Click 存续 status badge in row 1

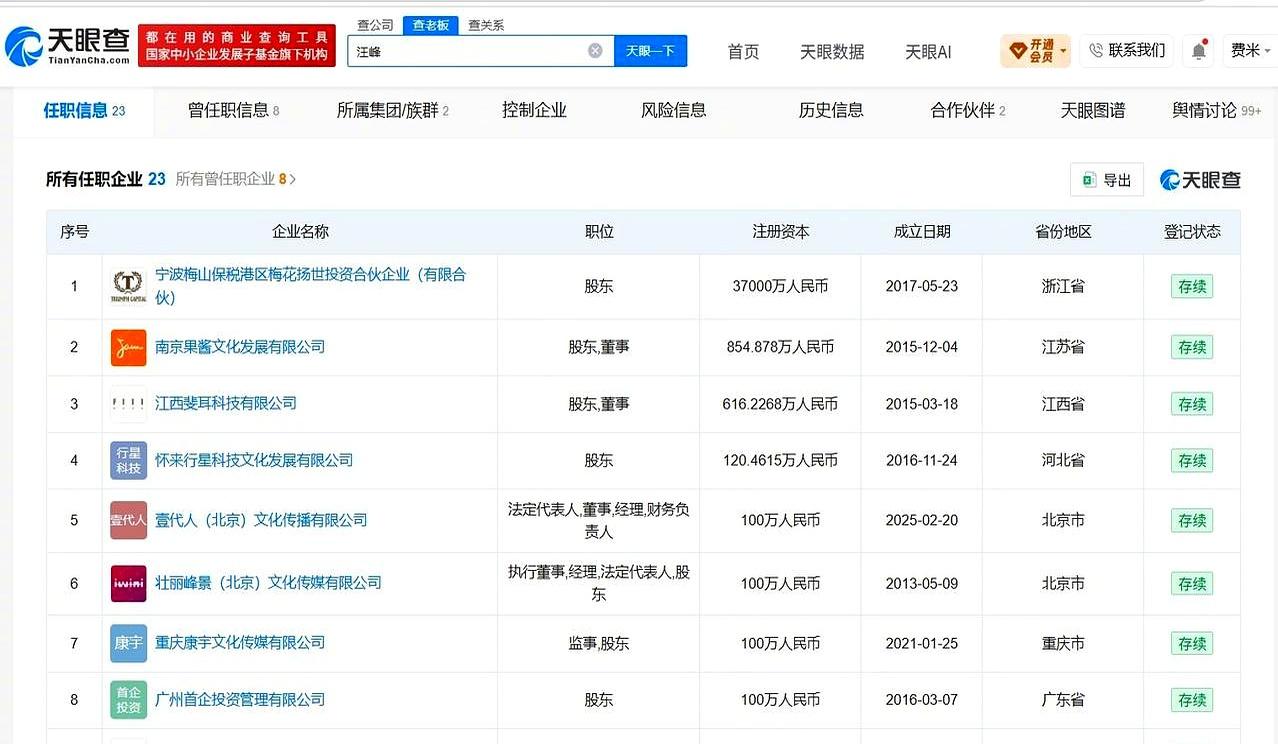tap(1192, 287)
